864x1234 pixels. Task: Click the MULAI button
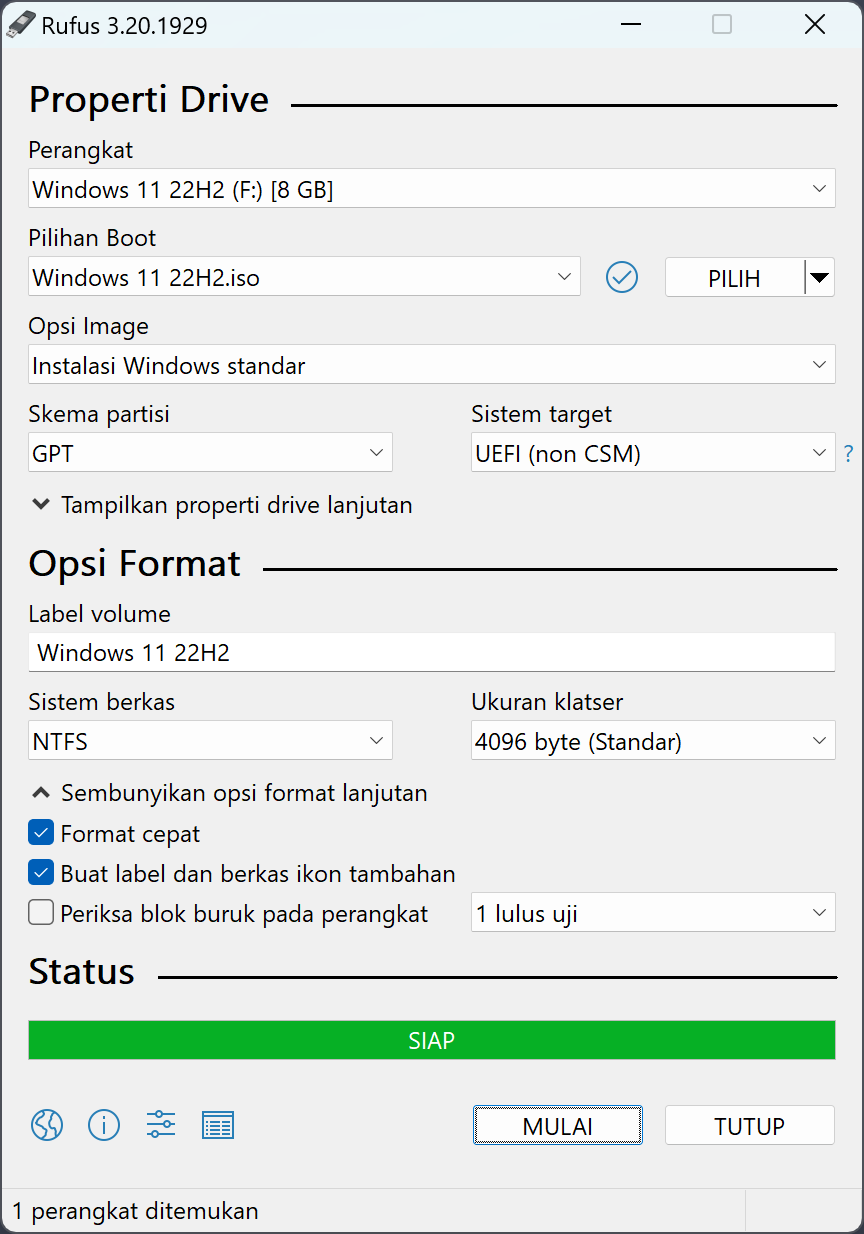pos(557,1125)
